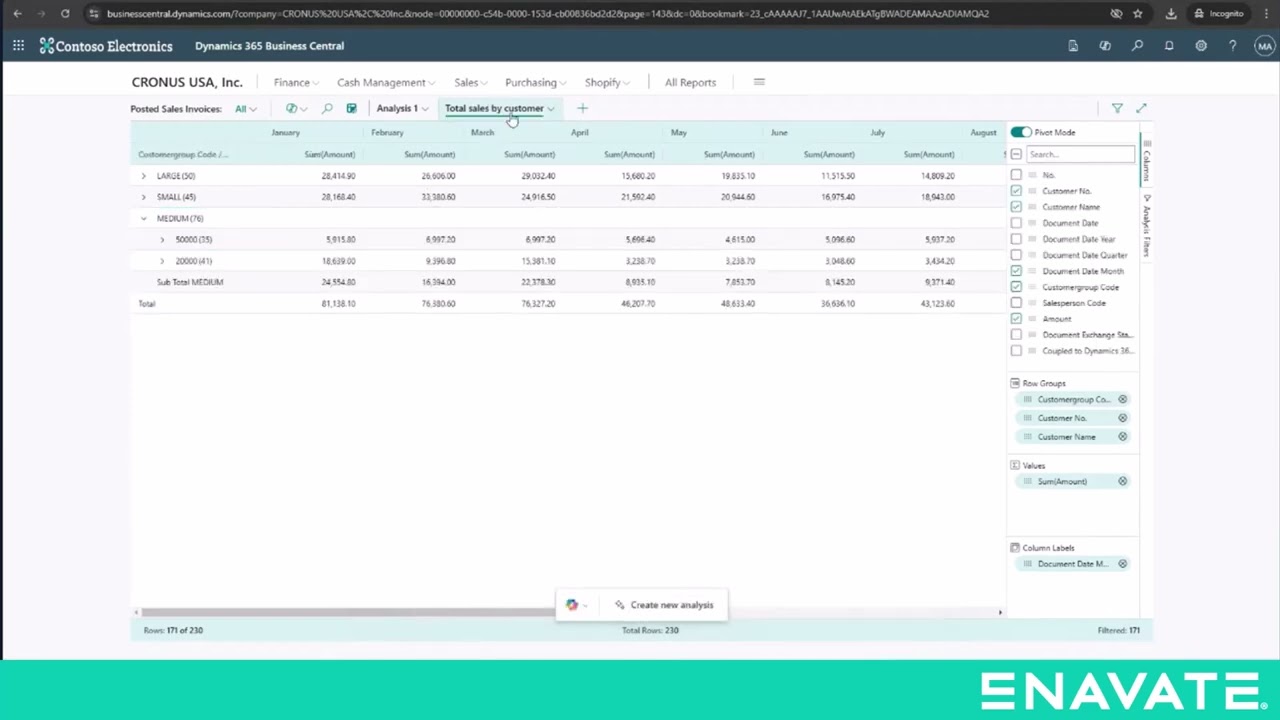Expand the 50000 (35) subgroup
Screen dimensions: 1280x720
[162, 240]
